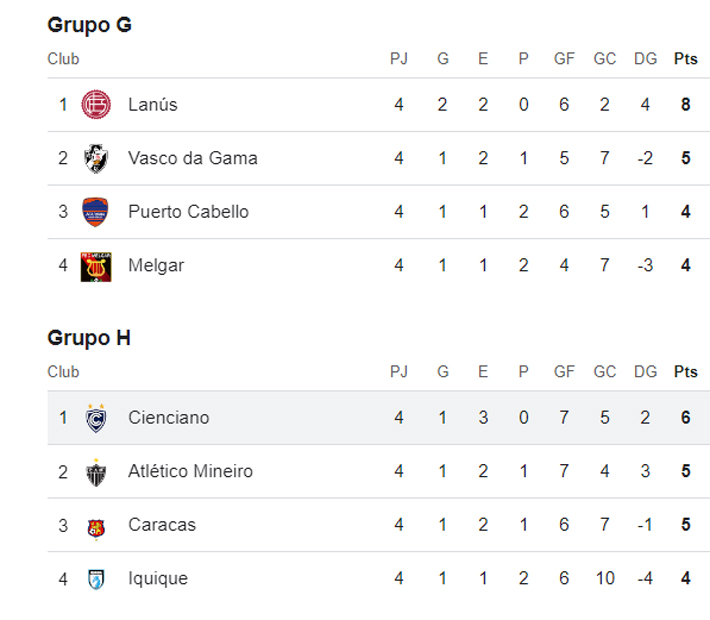Click the Puerto Cabello club logo

96,212
